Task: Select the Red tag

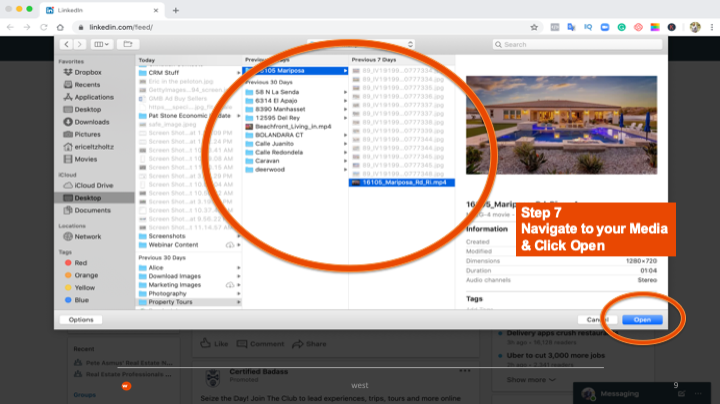Action: (x=82, y=263)
